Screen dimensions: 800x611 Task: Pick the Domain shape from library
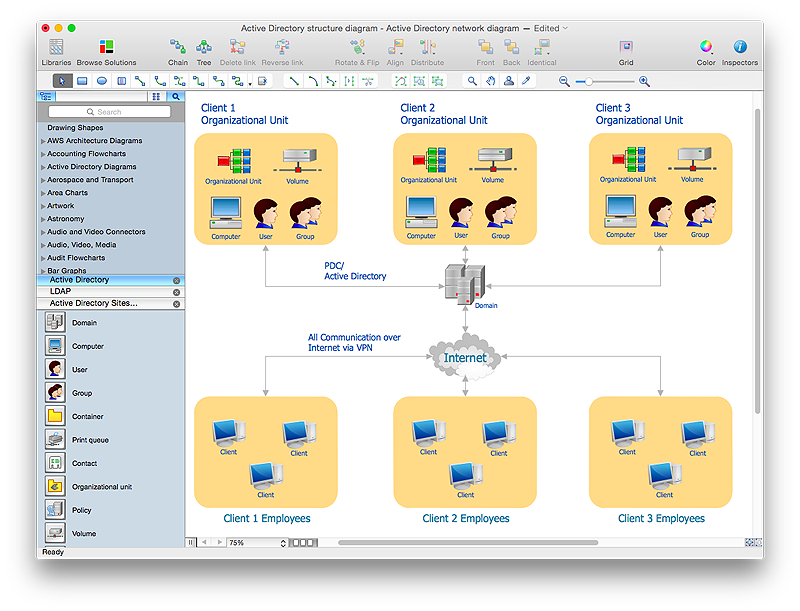click(x=55, y=322)
